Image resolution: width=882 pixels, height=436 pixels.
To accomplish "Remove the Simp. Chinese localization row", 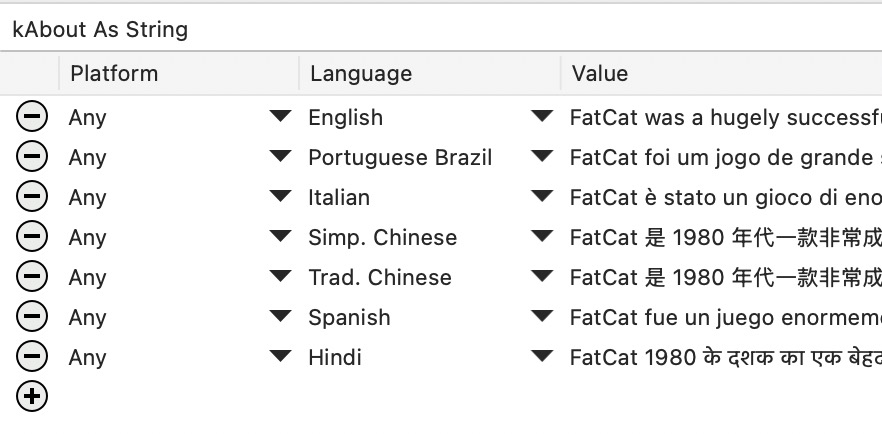I will coord(32,236).
